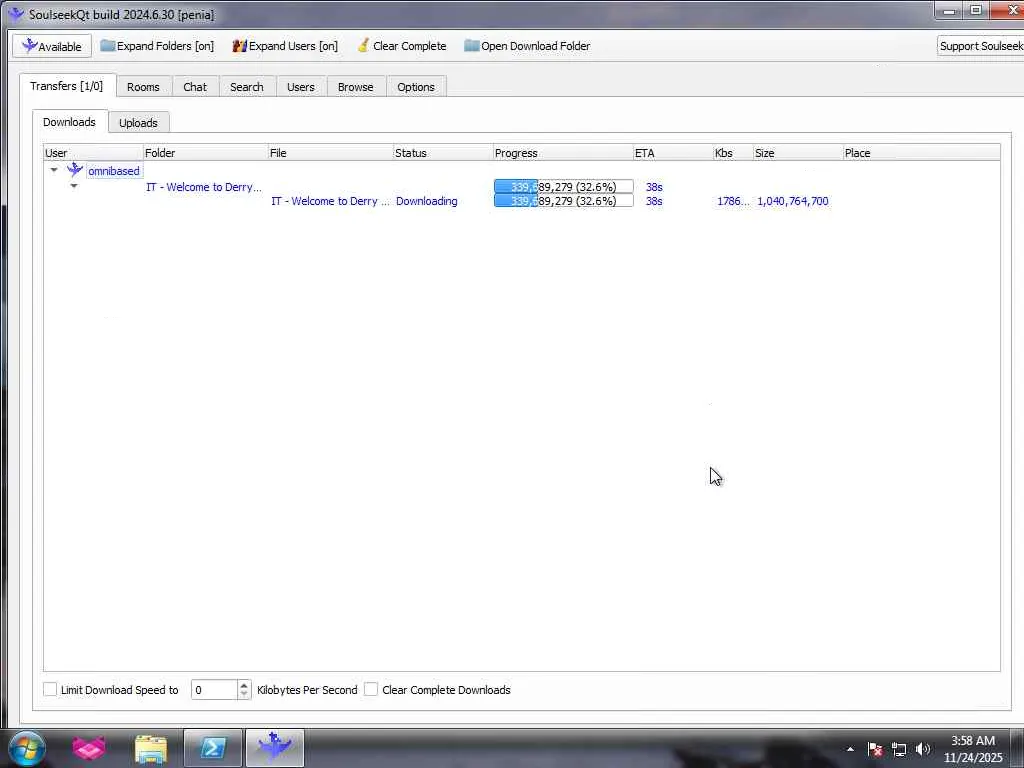Click the file size 1,040,764,700
Screen dimensions: 1024x768
(793, 201)
